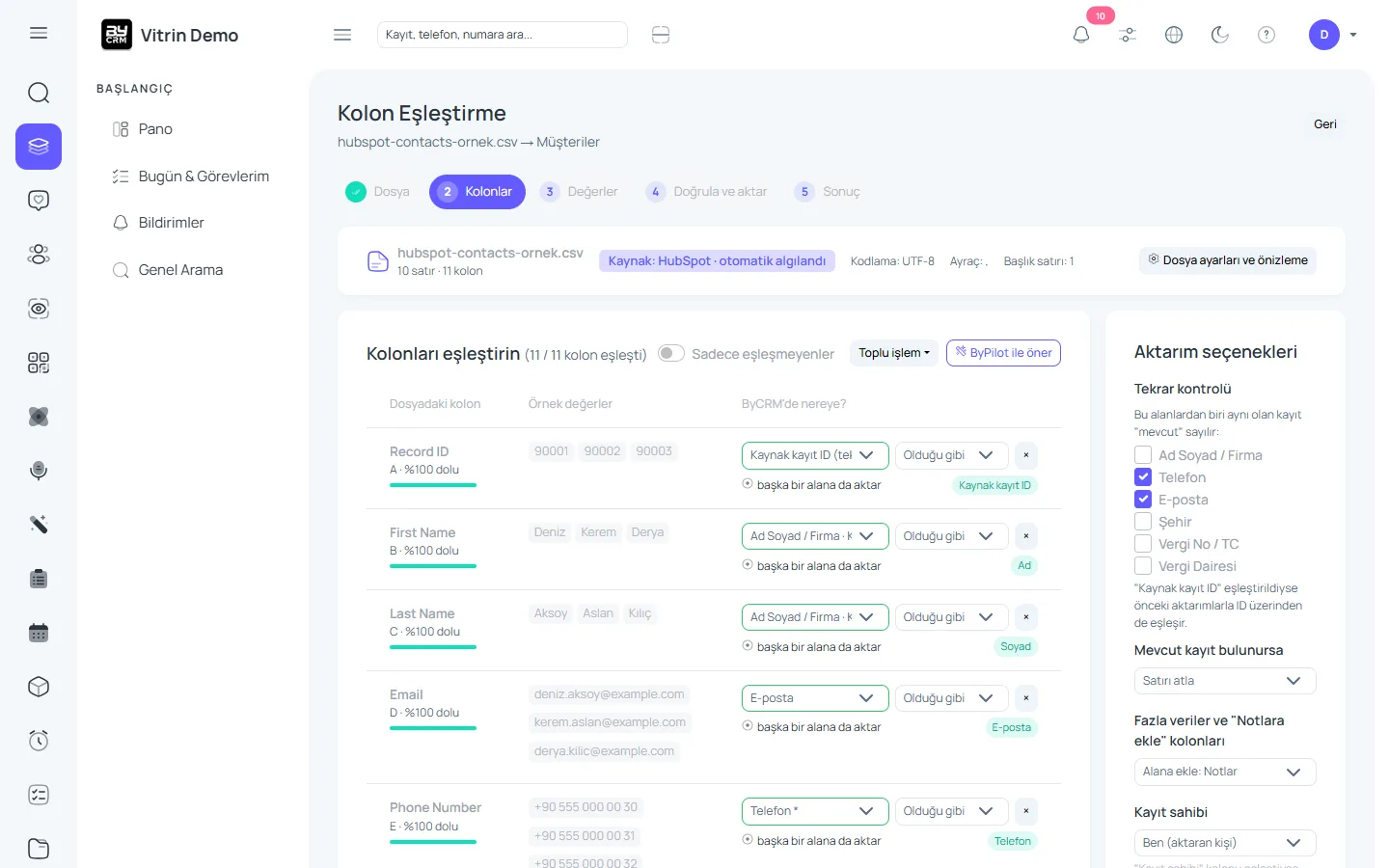Open Dosya ayarları ve önizleme
The height and width of the screenshot is (868, 1389).
[1227, 260]
